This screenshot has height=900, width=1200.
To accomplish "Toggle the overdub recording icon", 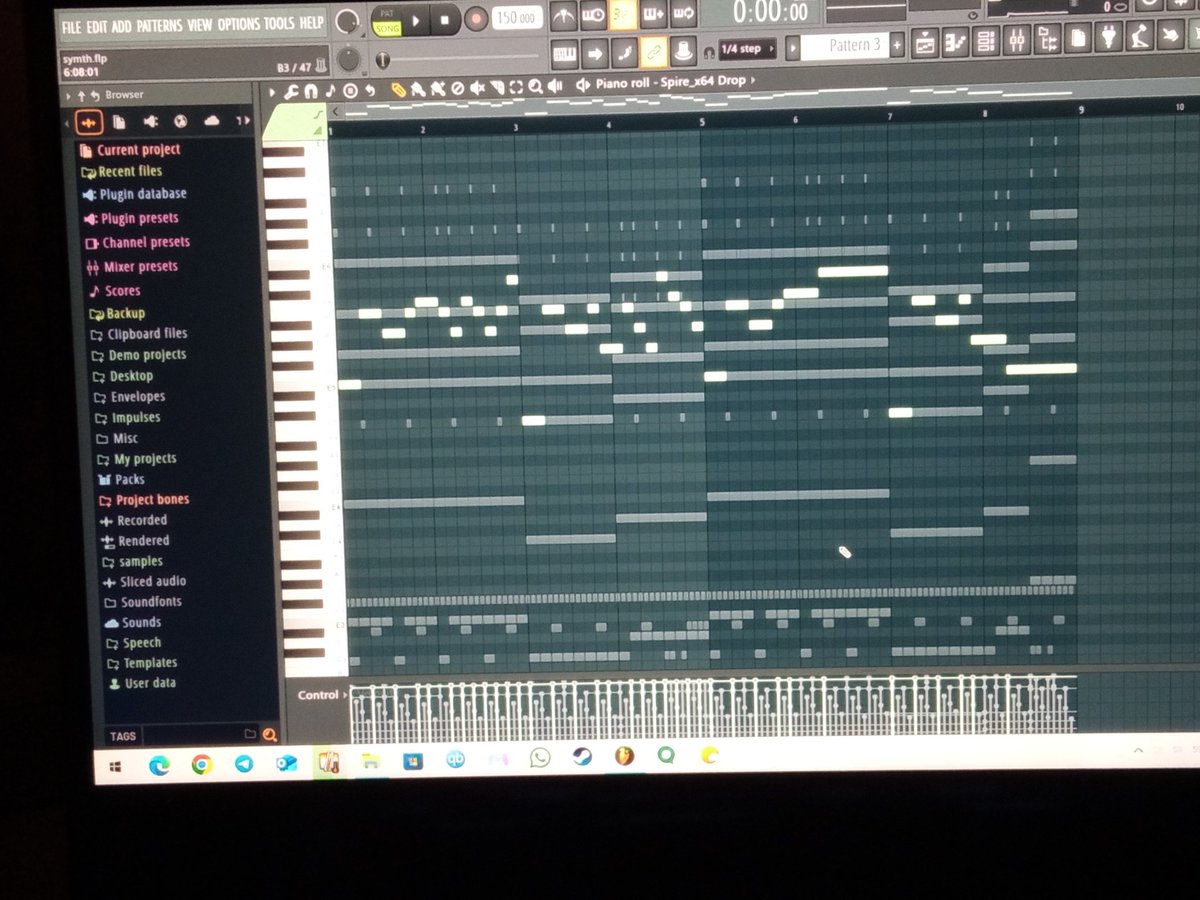I will coord(654,14).
